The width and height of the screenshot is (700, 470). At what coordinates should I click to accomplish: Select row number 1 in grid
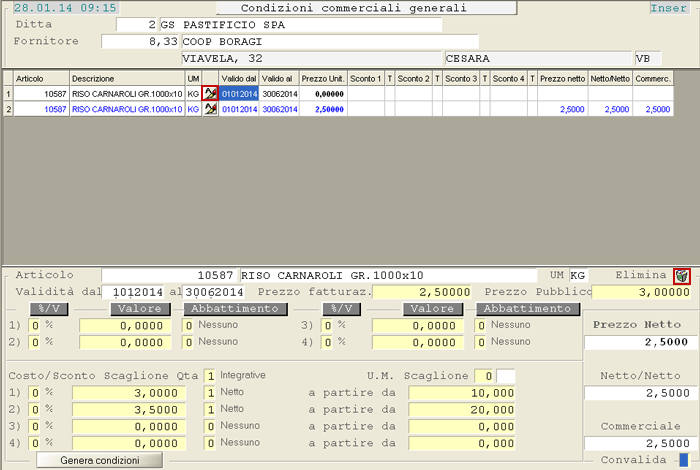coord(8,94)
